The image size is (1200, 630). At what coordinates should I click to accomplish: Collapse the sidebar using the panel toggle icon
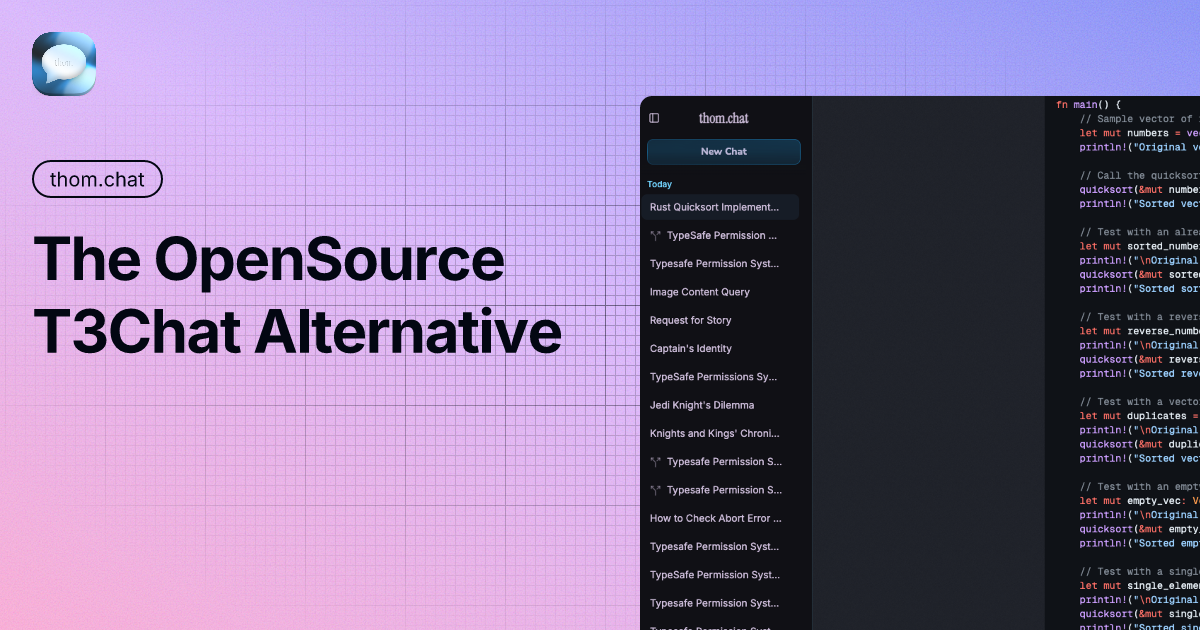click(654, 118)
